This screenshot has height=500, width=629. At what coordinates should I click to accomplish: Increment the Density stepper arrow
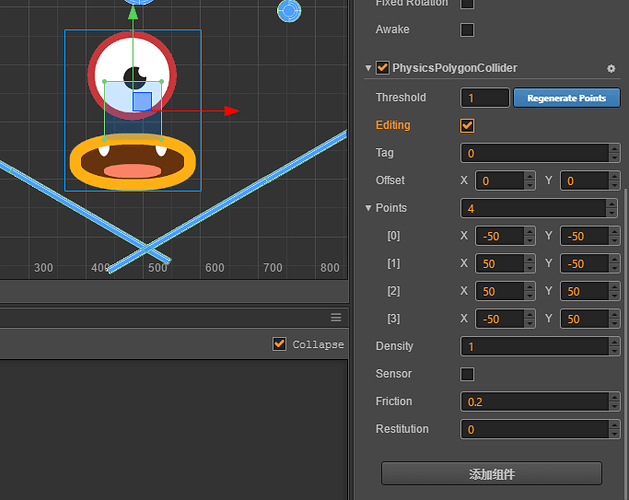point(615,342)
